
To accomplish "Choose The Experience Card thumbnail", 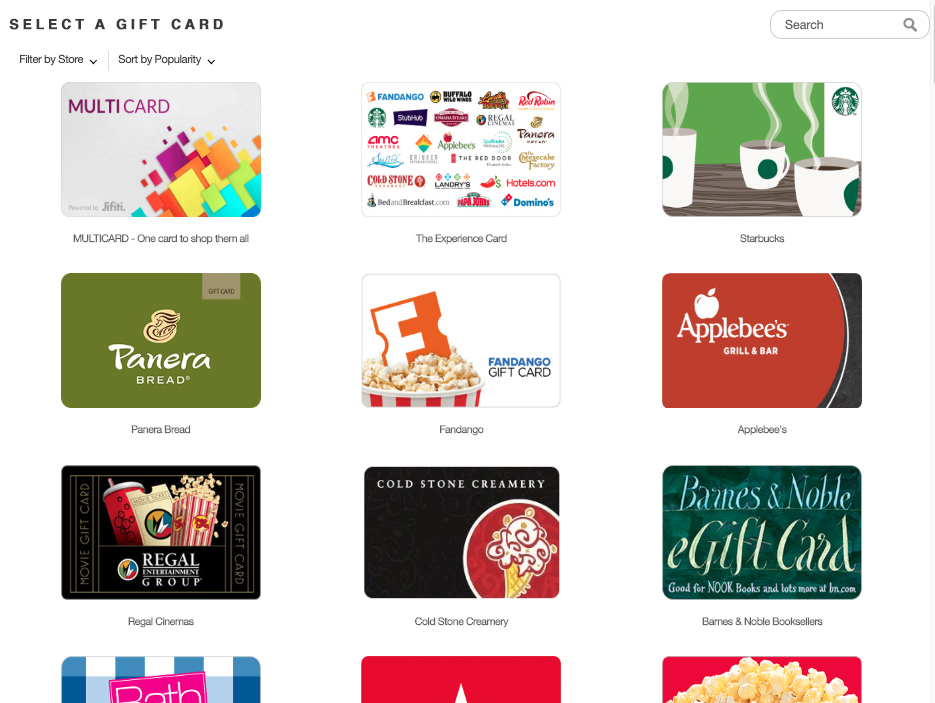I will click(461, 150).
